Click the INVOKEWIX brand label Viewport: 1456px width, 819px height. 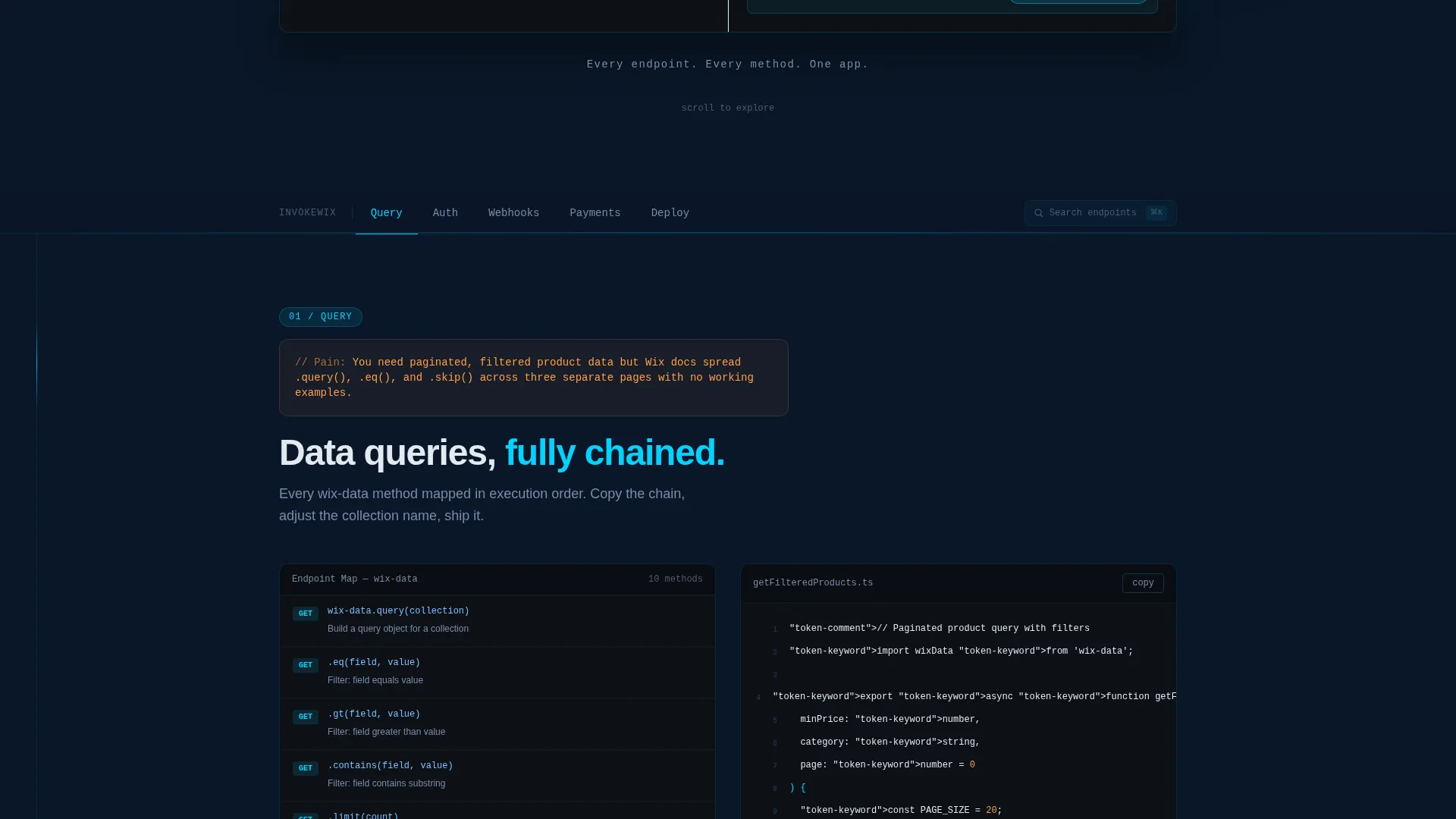307,213
